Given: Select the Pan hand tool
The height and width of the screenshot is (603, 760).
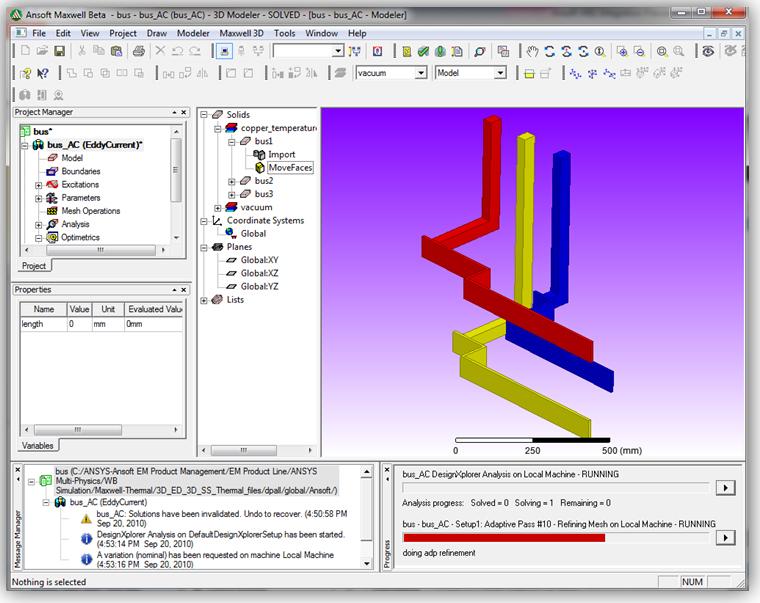Looking at the screenshot, I should tap(533, 51).
